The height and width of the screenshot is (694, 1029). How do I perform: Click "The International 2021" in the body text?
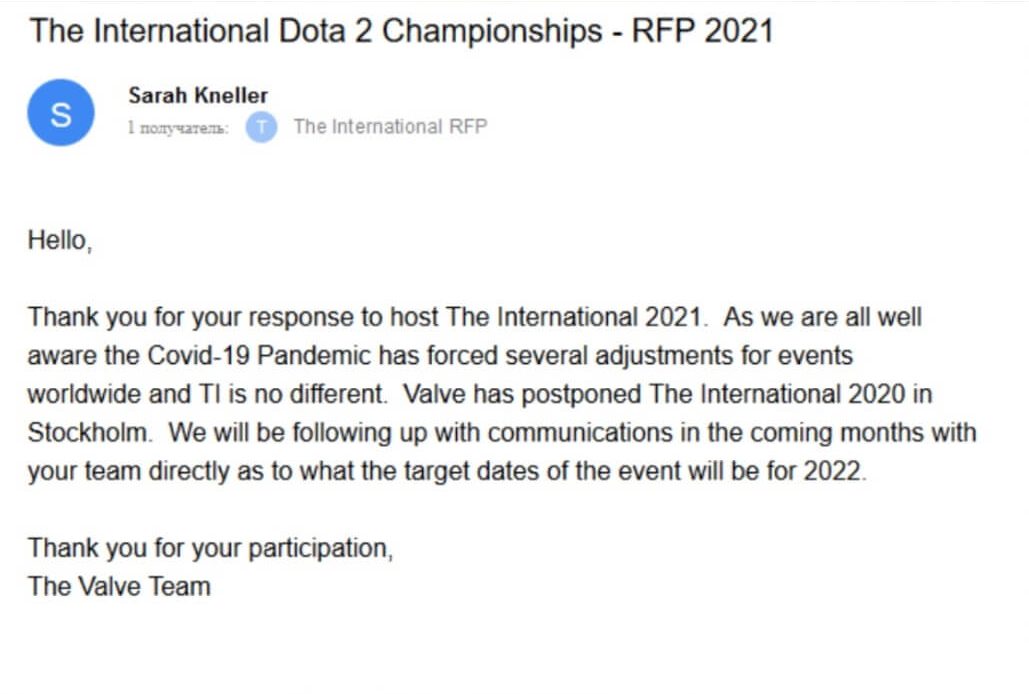tap(574, 318)
